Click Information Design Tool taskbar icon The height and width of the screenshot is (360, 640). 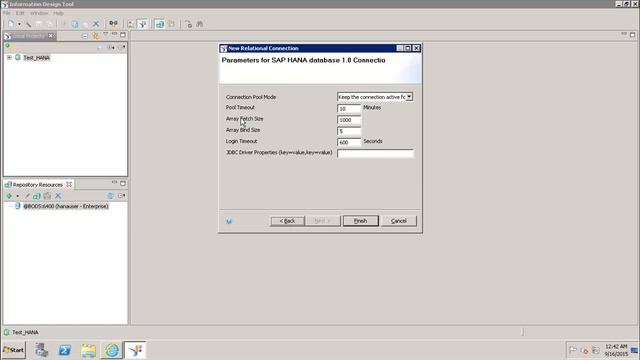click(x=135, y=350)
